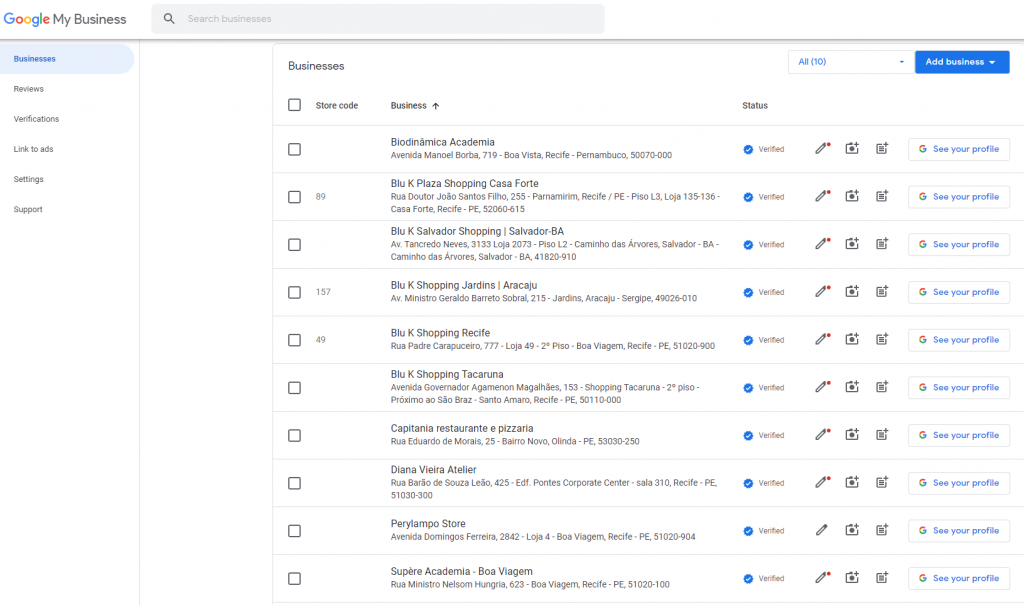The width and height of the screenshot is (1024, 605).
Task: Add photo for Blu K Plaza Shopping
Action: click(852, 196)
